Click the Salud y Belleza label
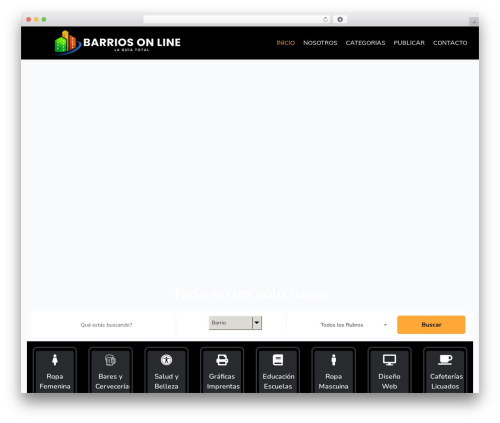 tap(166, 381)
